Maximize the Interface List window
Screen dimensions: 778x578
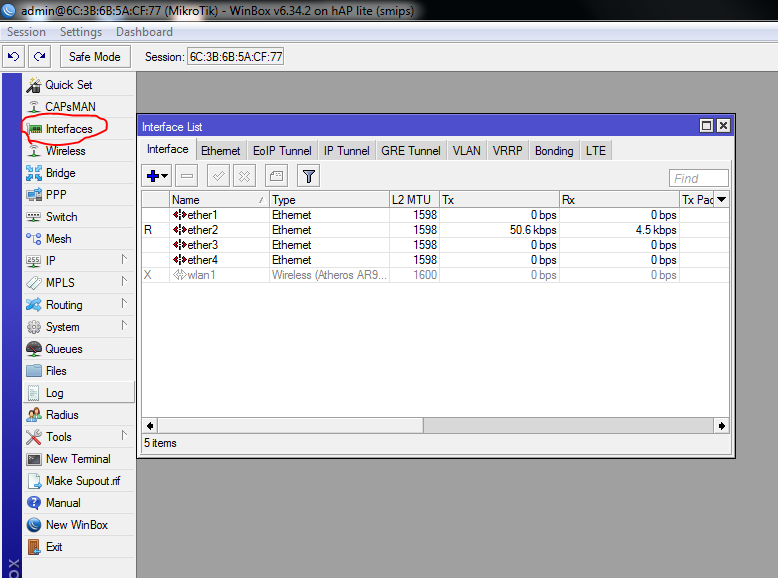pyautogui.click(x=706, y=126)
